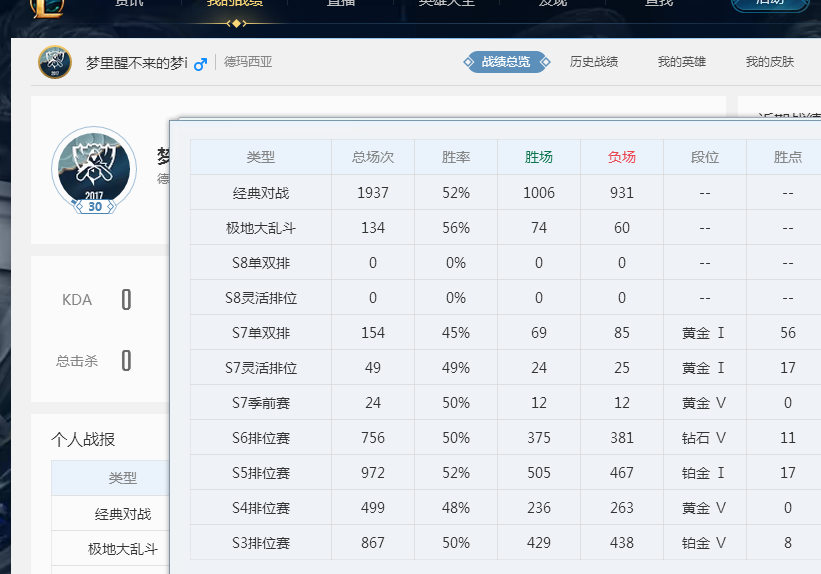Viewport: 821px width, 574px height.
Task: Open the 我的英雄 tab
Action: [682, 62]
